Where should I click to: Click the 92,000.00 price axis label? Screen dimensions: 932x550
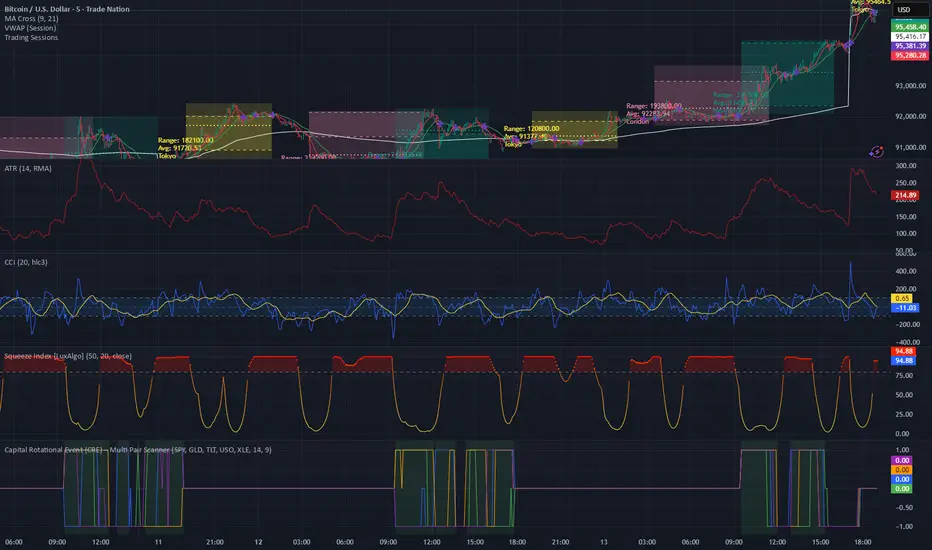910,117
